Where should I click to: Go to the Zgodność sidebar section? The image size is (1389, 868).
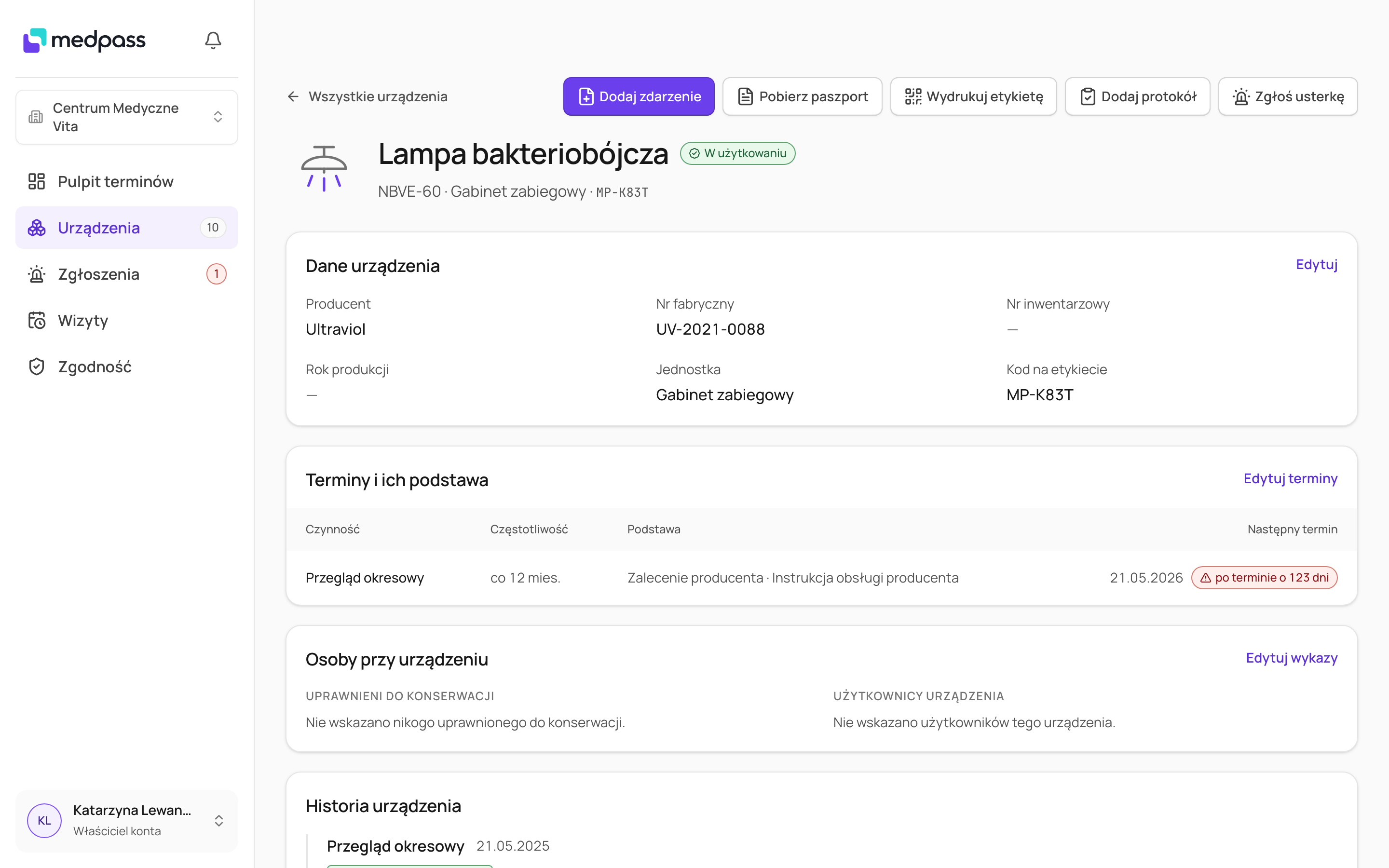pos(127,366)
